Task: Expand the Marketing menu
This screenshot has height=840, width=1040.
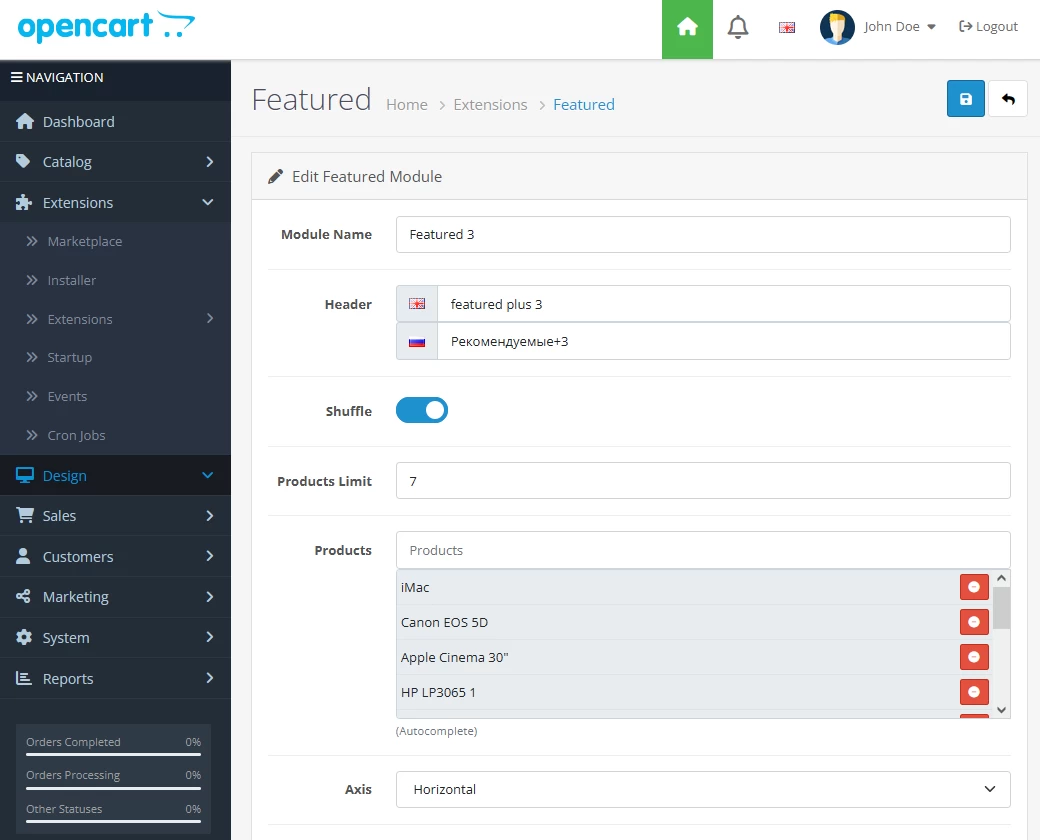Action: tap(115, 597)
